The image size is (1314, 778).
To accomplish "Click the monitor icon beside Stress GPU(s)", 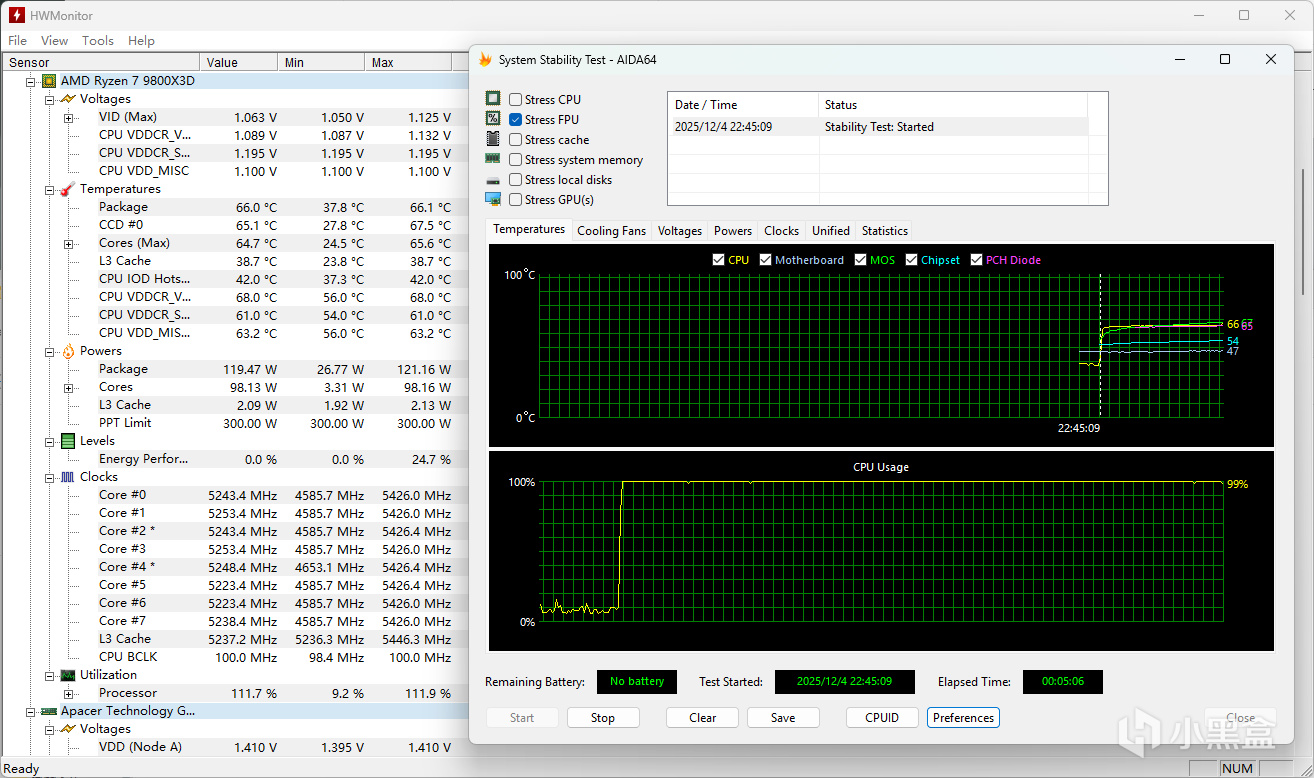I will tap(493, 199).
